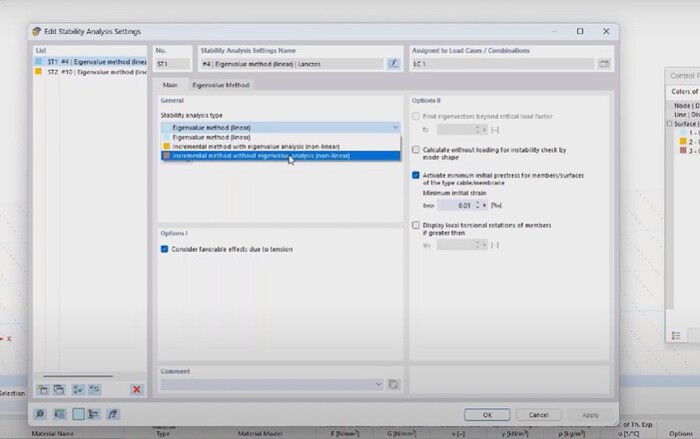Click the red X delete icon
The width and height of the screenshot is (700, 439).
click(x=136, y=388)
